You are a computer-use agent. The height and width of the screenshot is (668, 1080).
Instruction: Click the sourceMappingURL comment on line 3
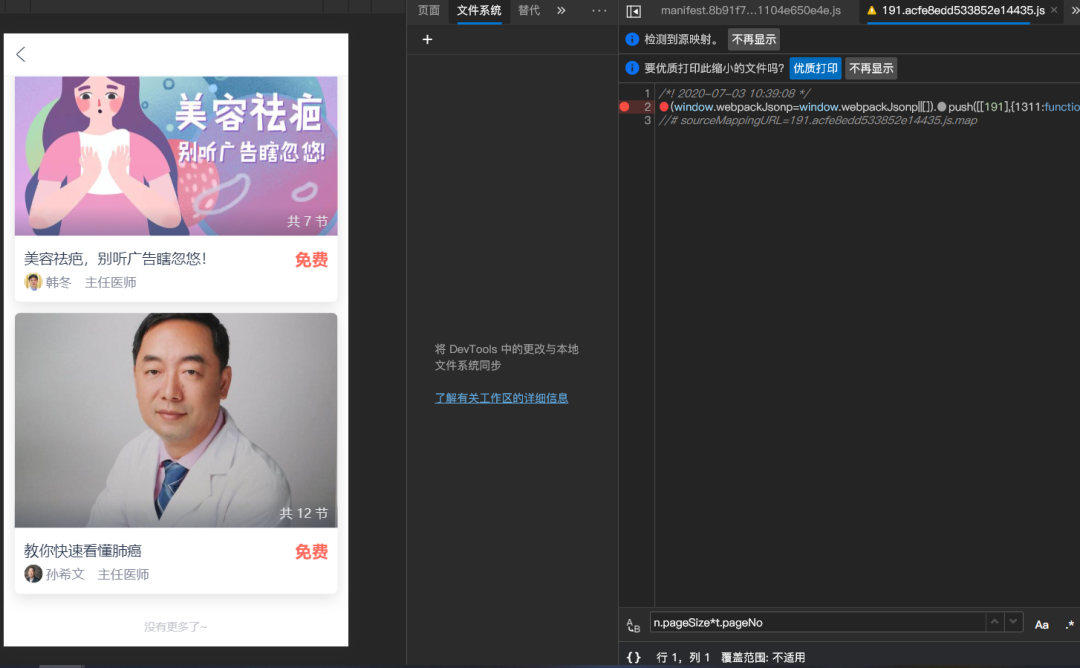click(x=818, y=121)
